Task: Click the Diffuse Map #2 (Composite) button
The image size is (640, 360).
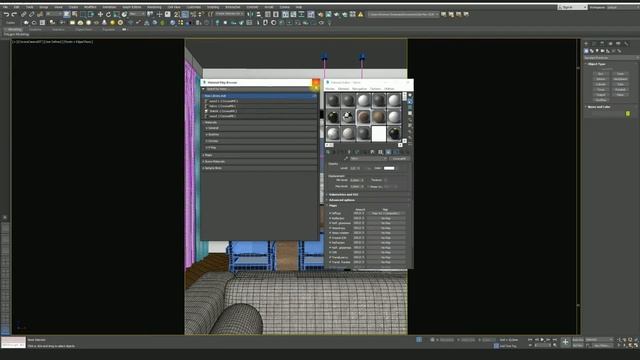Action: click(386, 213)
